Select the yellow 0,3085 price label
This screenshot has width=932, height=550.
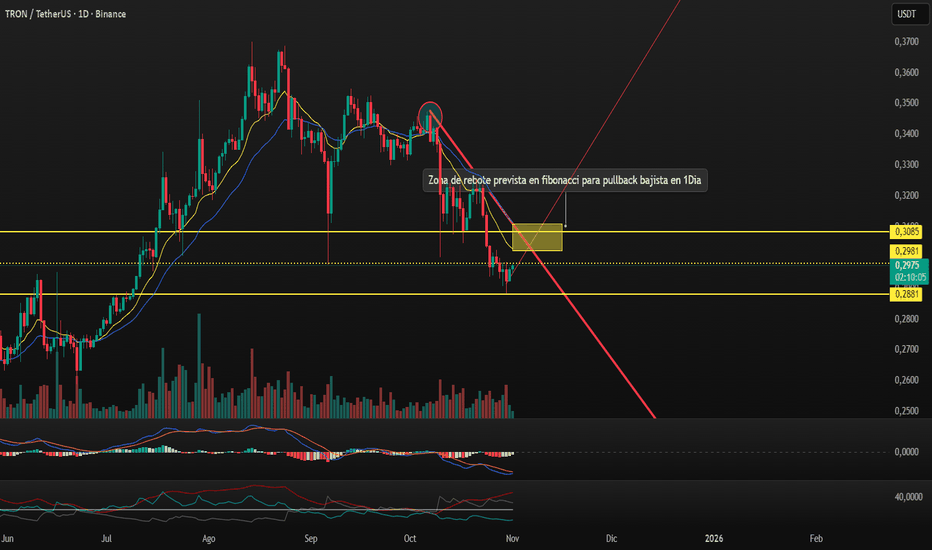[x=906, y=232]
